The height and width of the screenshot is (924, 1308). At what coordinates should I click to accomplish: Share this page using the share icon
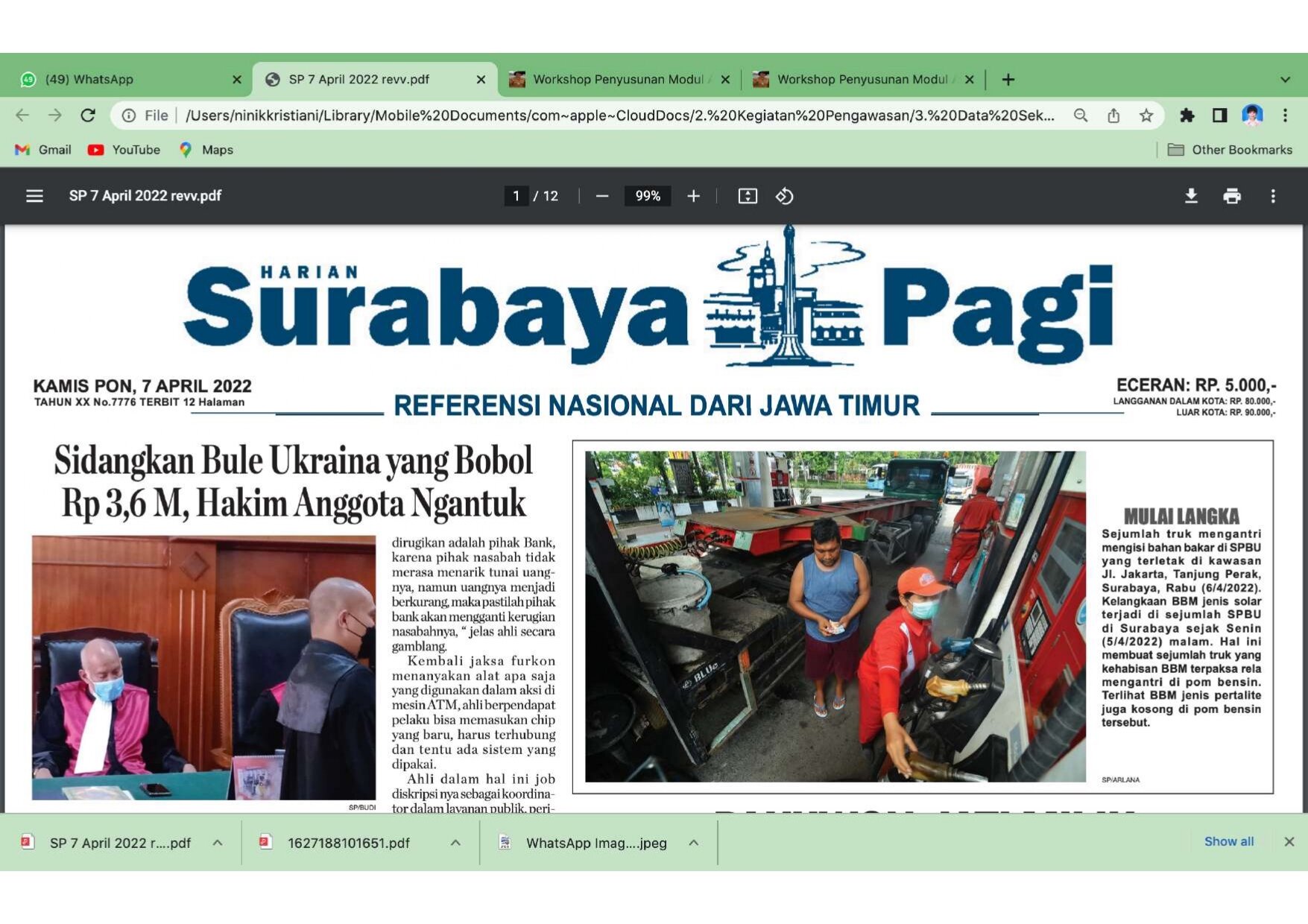(x=1113, y=115)
